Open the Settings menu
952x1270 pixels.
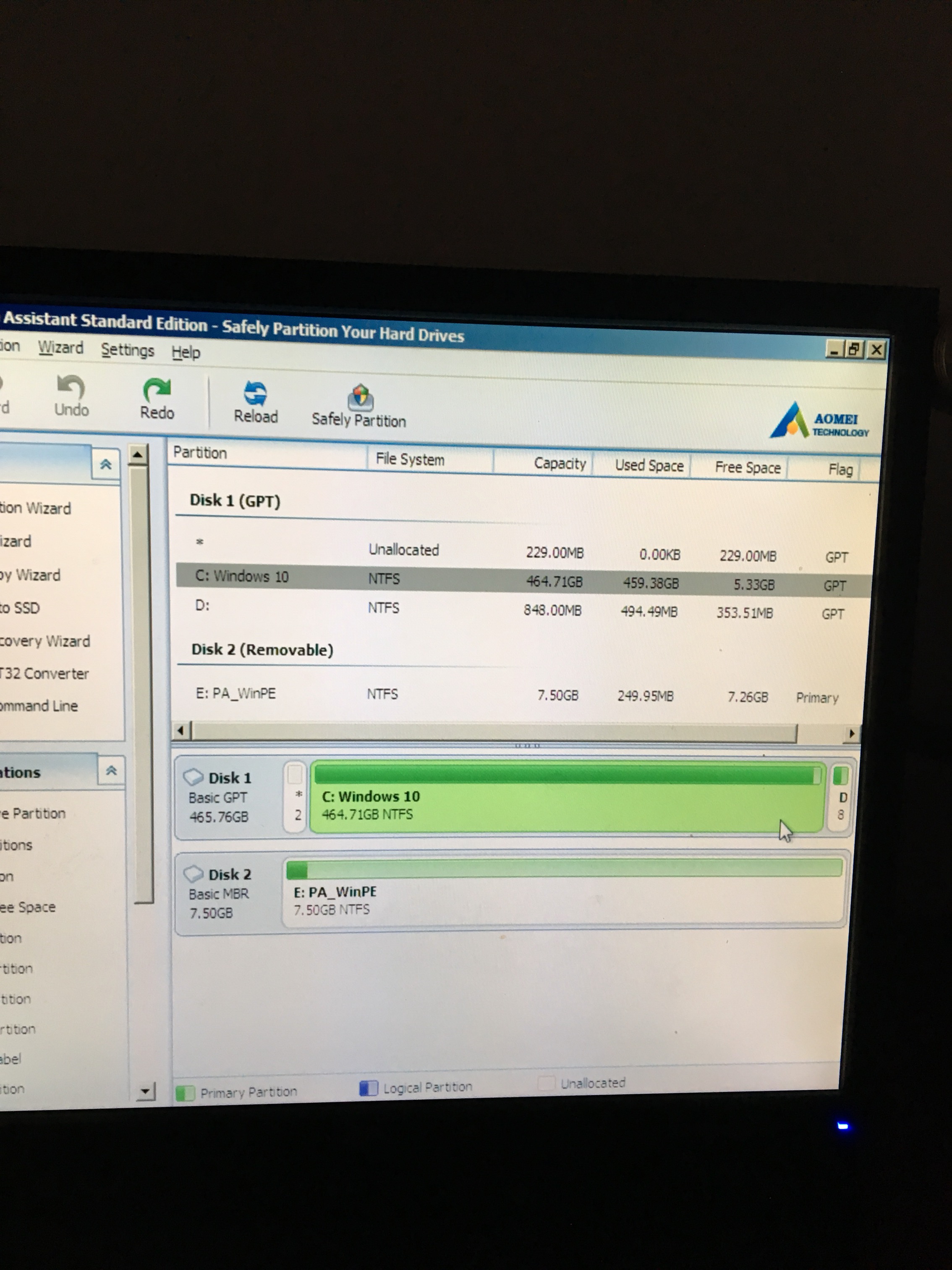tap(127, 350)
